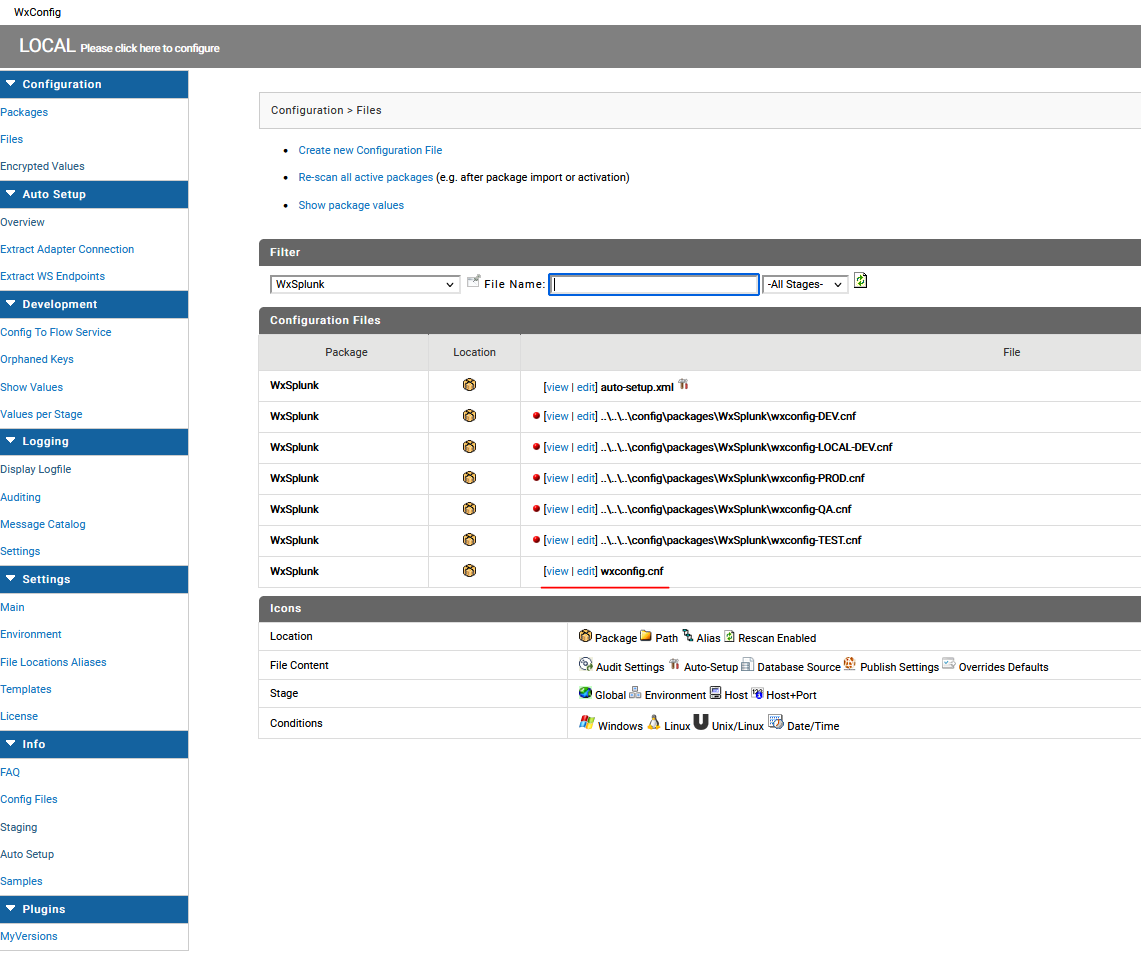This screenshot has width=1141, height=963.
Task: Open Orphaned Keys in the Development section
Action: [37, 359]
